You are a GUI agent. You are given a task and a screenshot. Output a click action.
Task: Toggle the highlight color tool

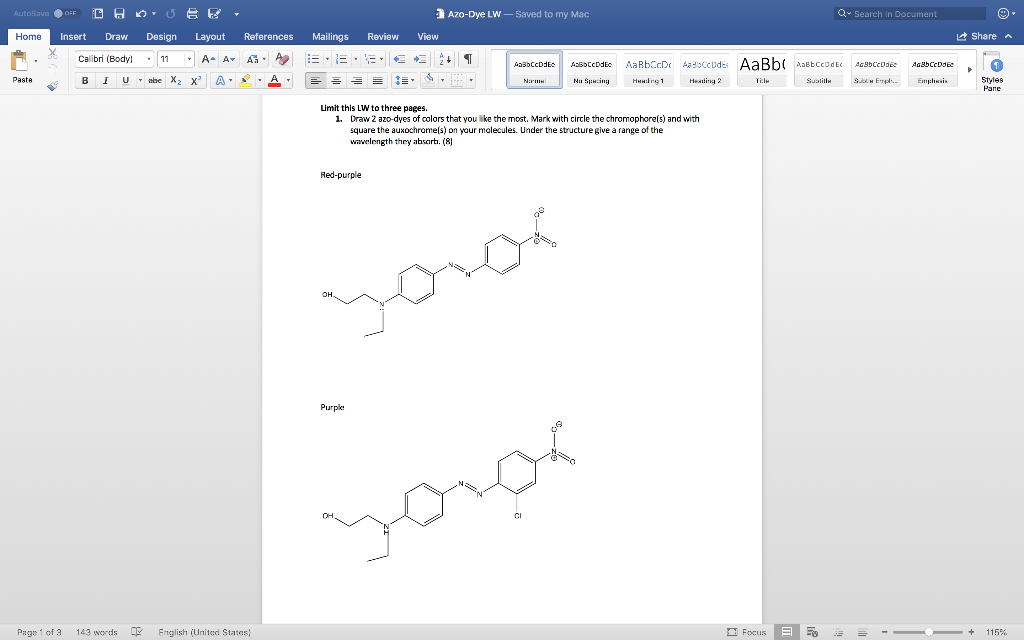click(x=246, y=81)
